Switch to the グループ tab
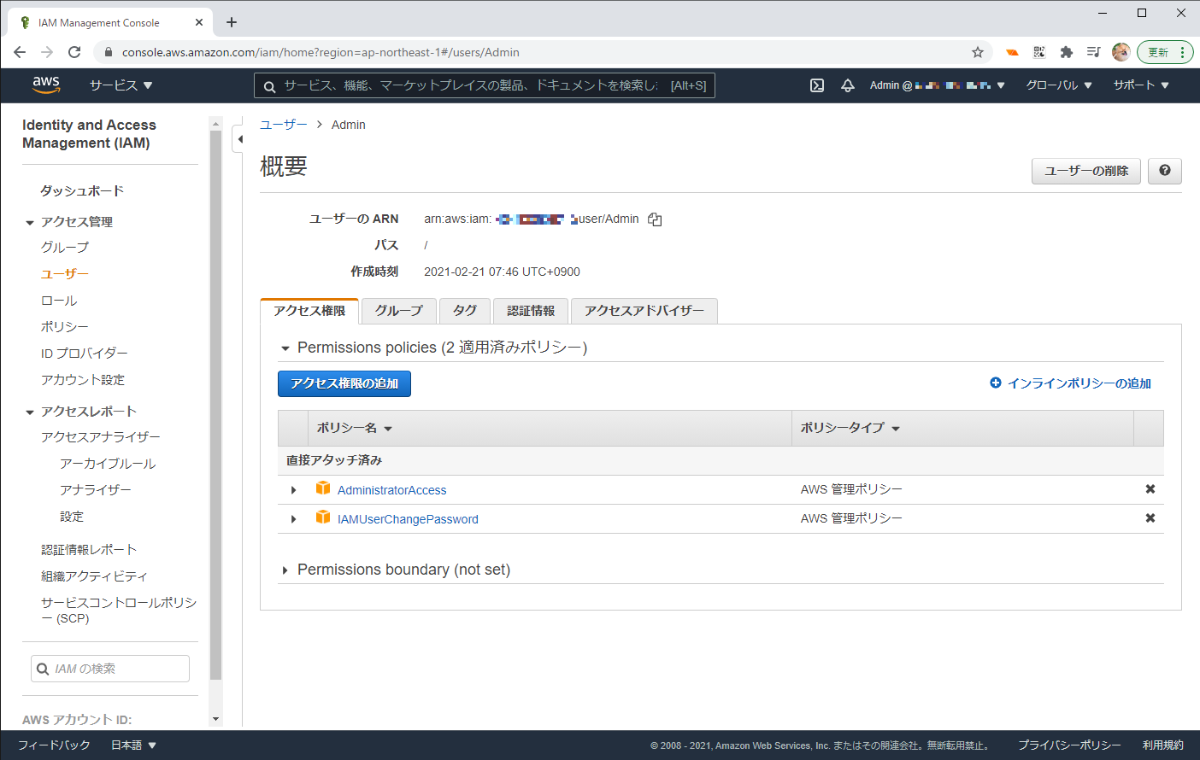Screen dimensions: 1200x760 click(x=399, y=311)
